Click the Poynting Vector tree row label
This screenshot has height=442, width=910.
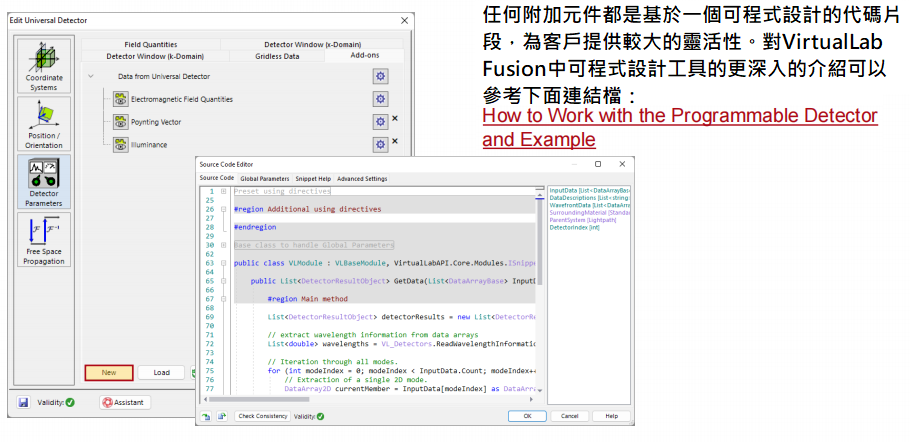coord(156,122)
